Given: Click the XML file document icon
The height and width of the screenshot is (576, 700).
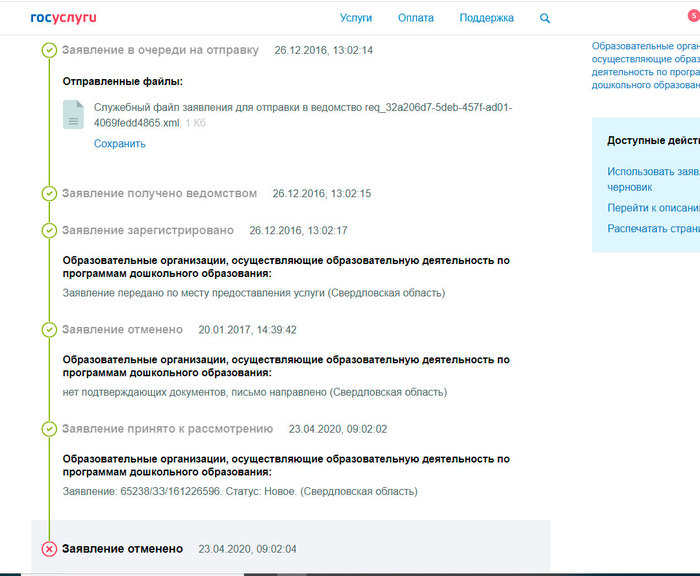Looking at the screenshot, I should pyautogui.click(x=73, y=115).
